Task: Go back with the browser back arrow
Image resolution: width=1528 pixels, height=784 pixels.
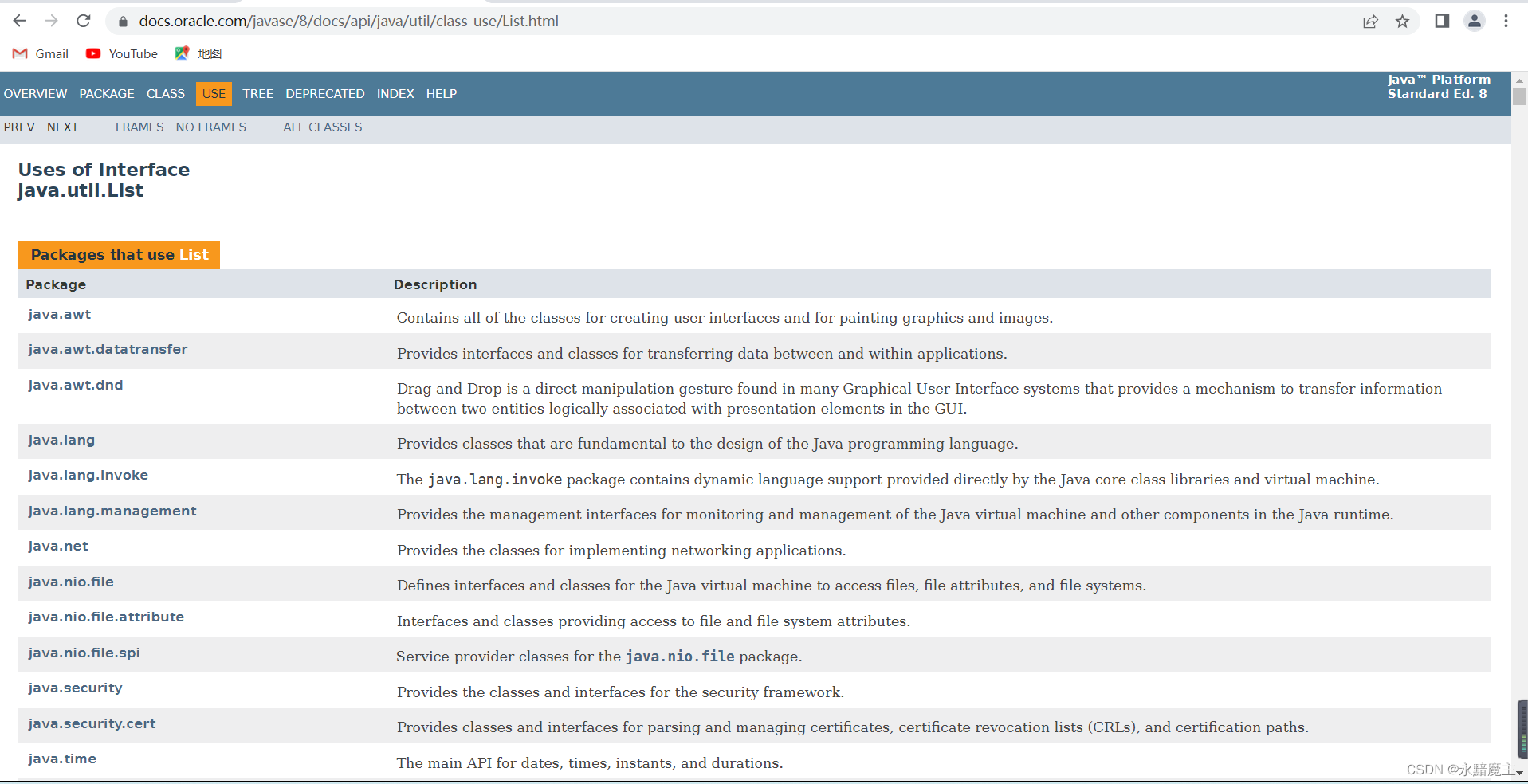Action: click(x=20, y=21)
